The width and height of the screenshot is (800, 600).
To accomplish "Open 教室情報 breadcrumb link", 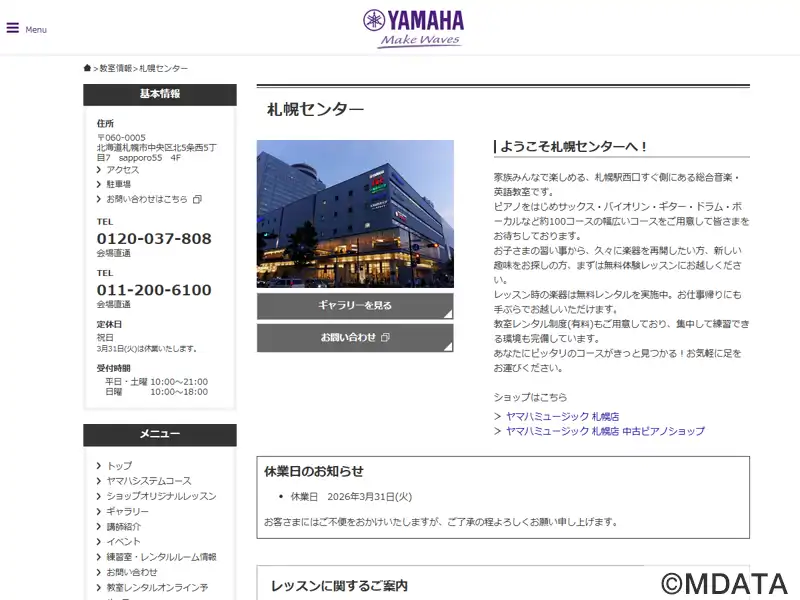I will (115, 68).
